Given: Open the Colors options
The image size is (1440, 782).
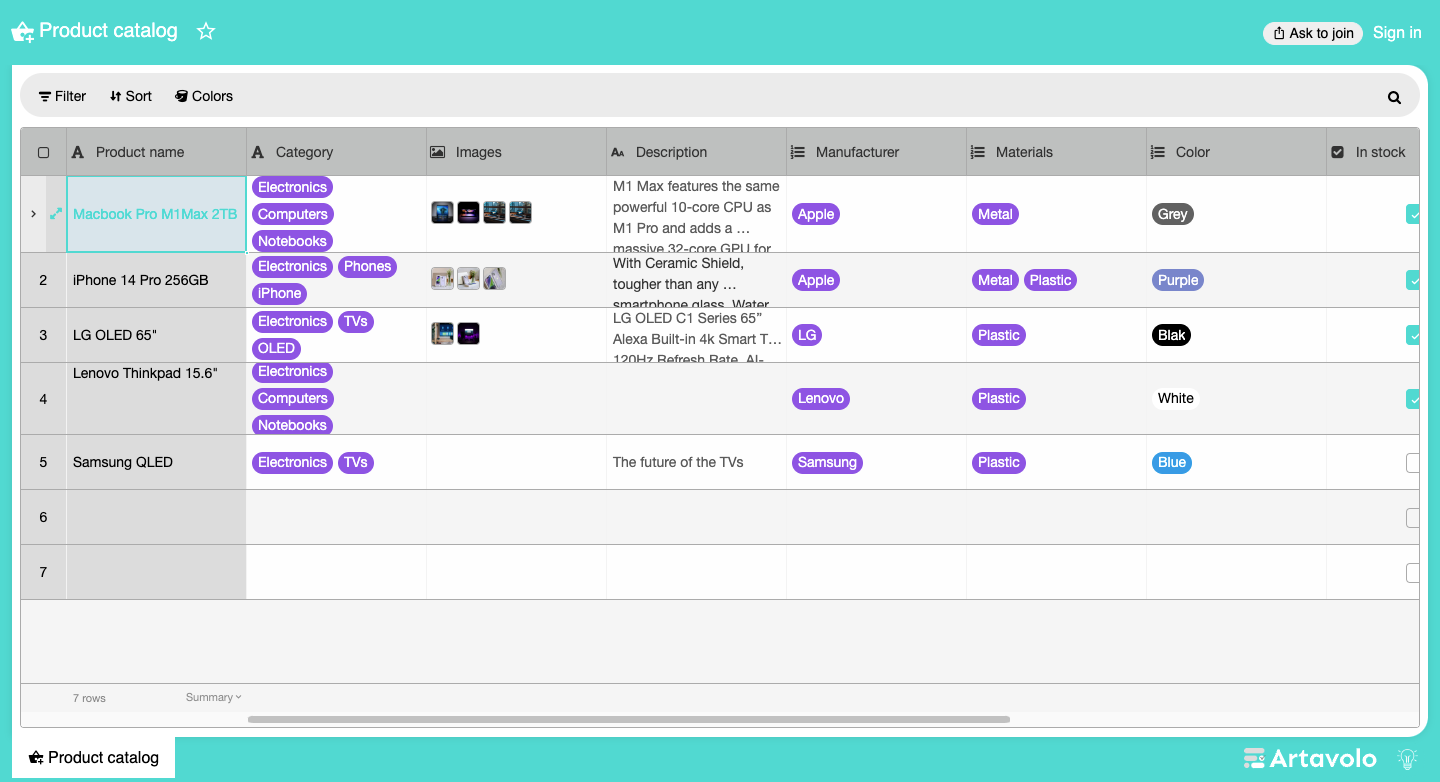Looking at the screenshot, I should pyautogui.click(x=204, y=96).
